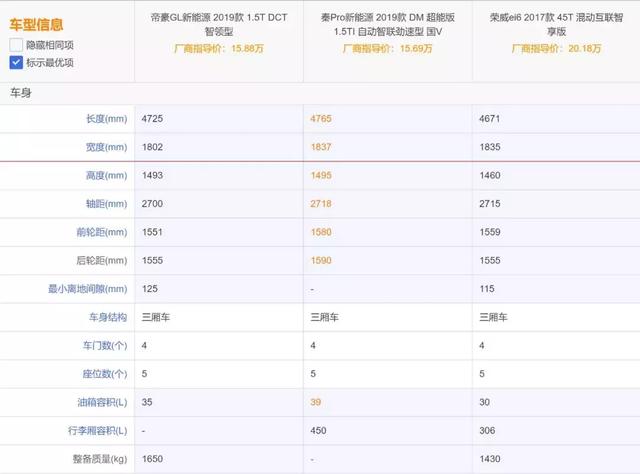Click the 长度(mm) row label
This screenshot has height=474, width=640.
point(107,119)
